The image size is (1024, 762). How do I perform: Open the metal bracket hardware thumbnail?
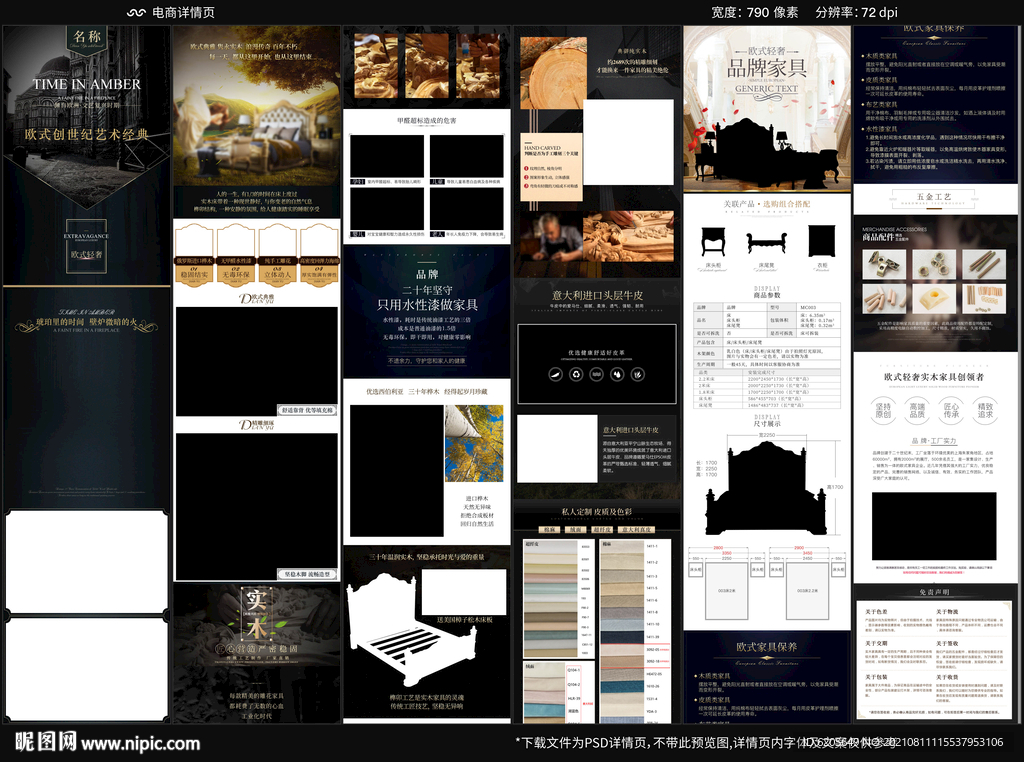click(x=883, y=264)
